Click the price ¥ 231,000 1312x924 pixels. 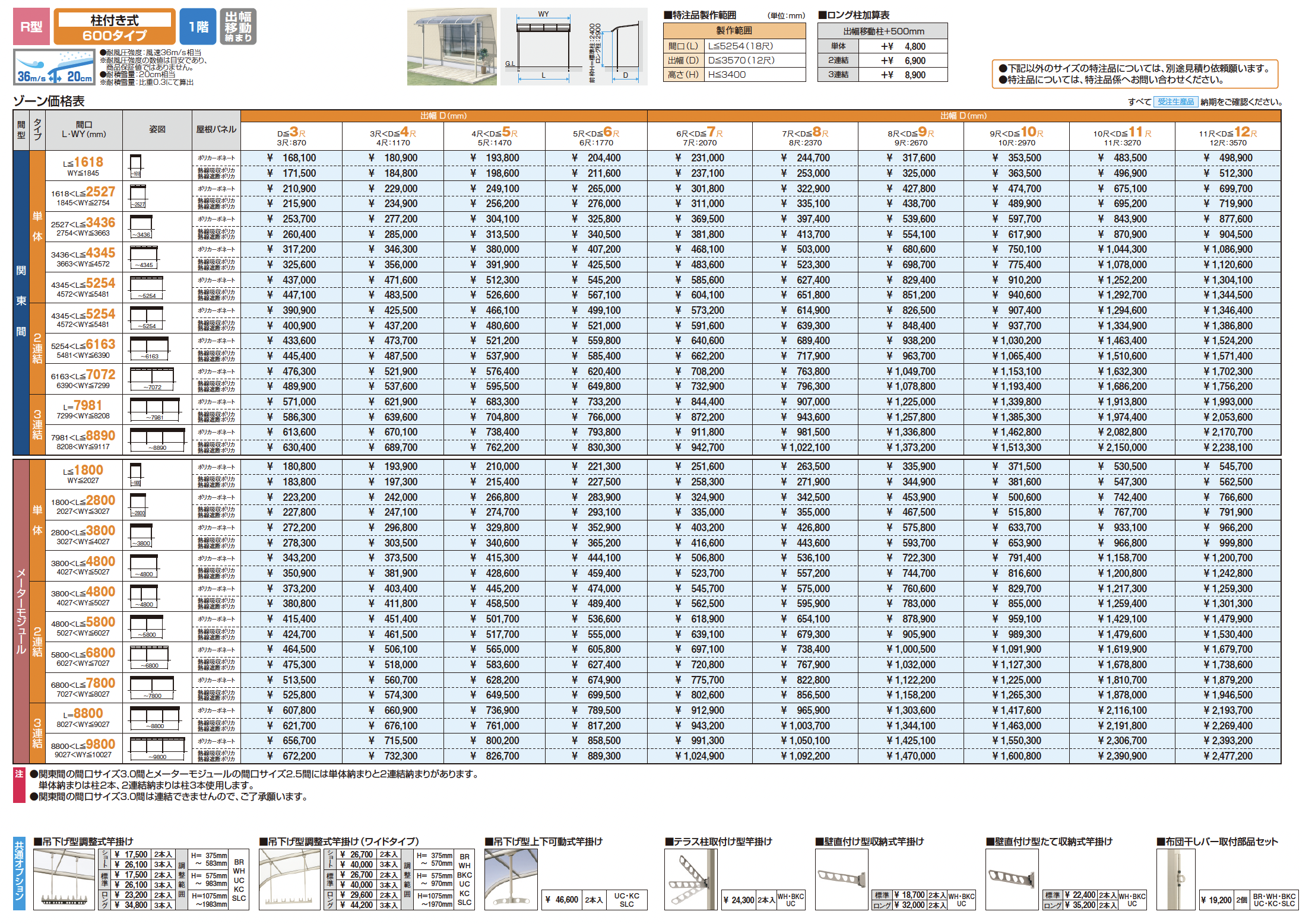tap(700, 158)
